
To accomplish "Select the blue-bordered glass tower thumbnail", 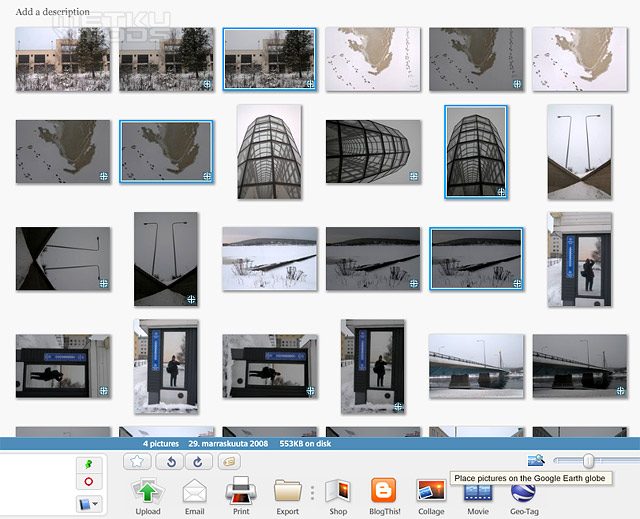I will (476, 152).
